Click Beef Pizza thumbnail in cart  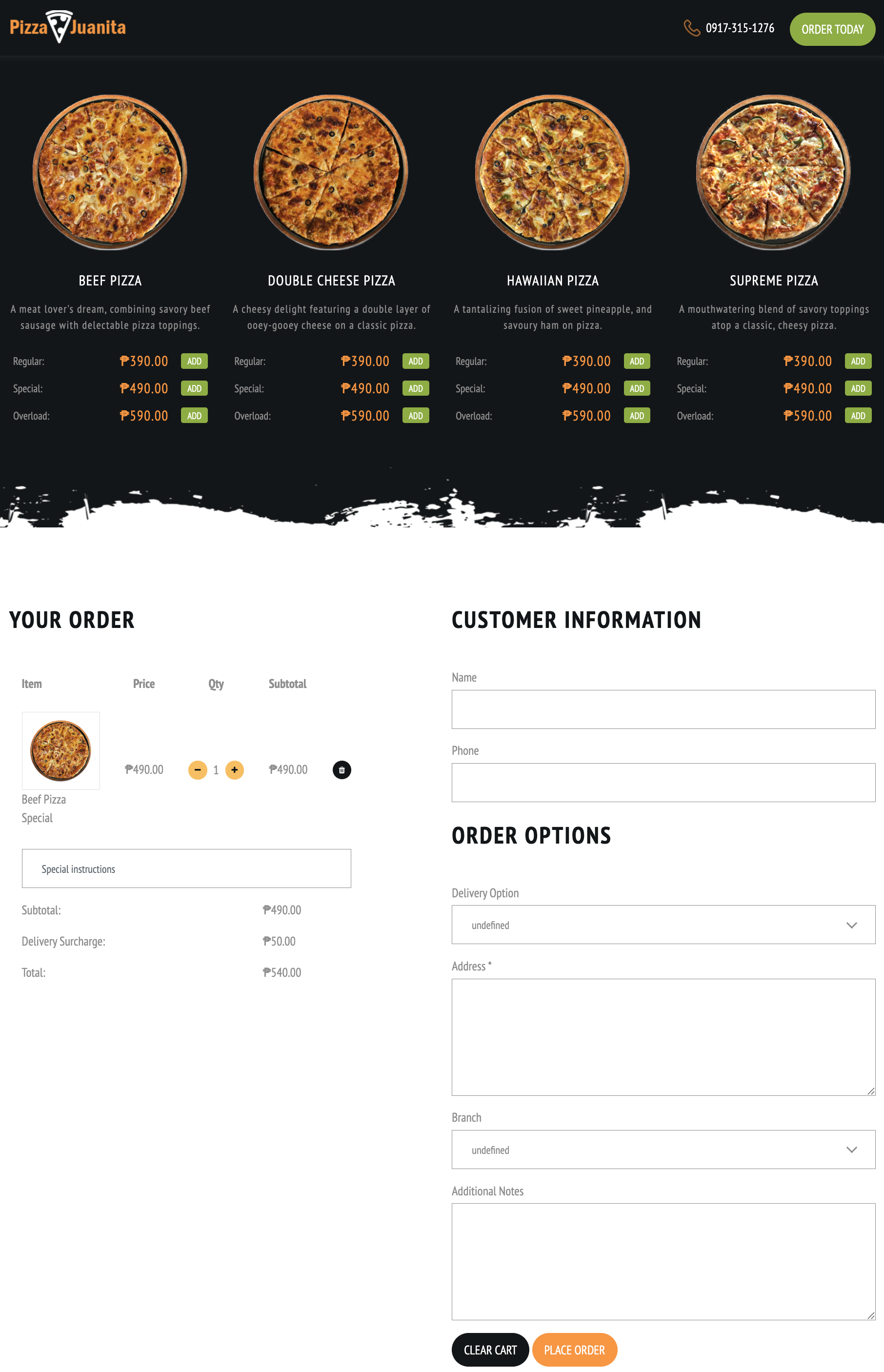click(61, 751)
